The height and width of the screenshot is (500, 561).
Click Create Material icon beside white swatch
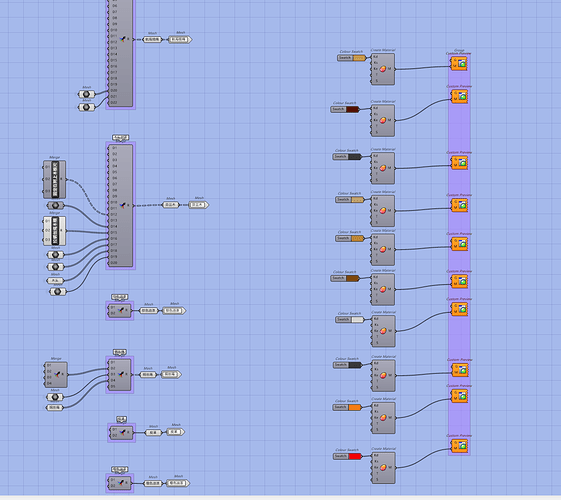tap(383, 330)
